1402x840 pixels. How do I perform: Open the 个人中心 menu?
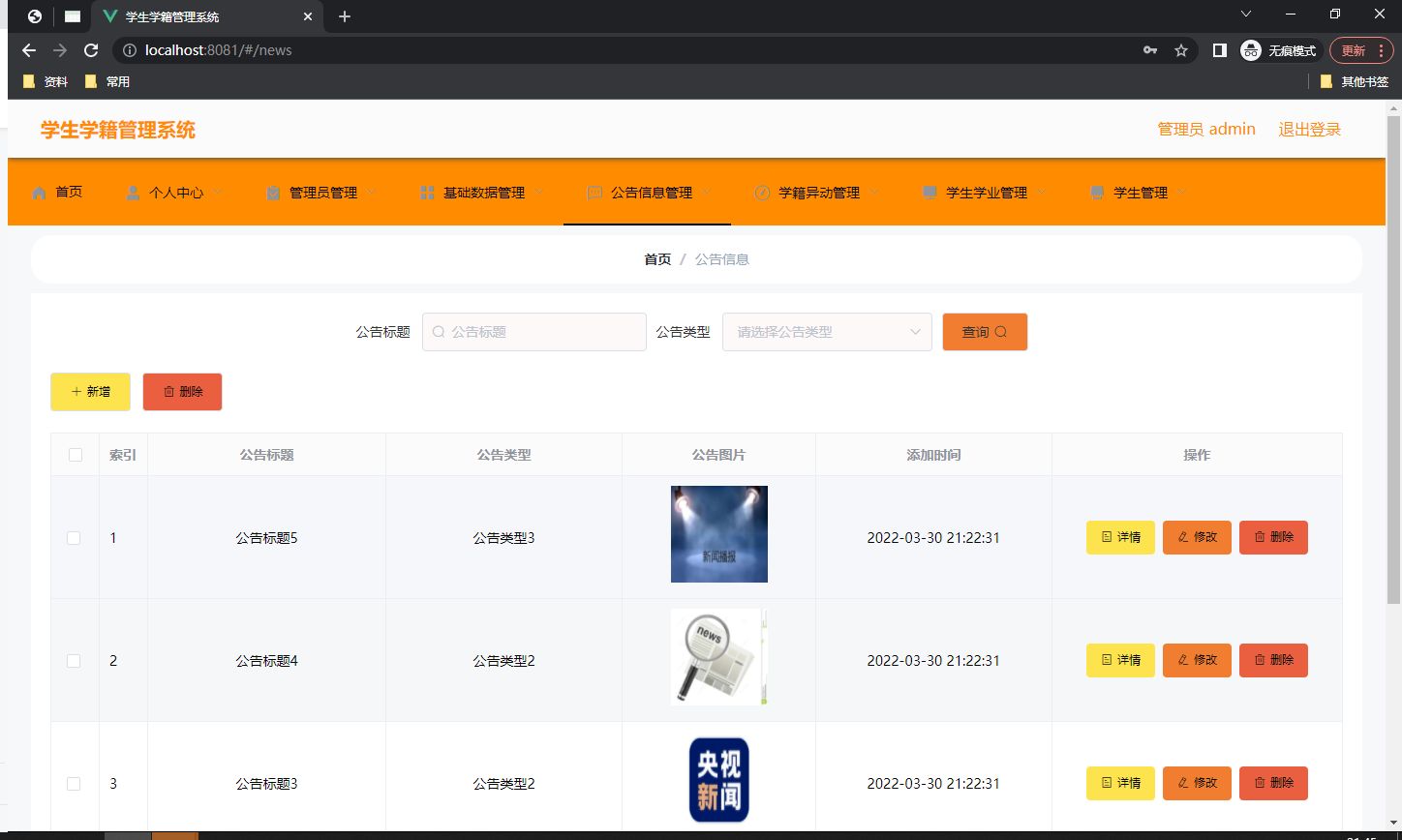pos(174,193)
